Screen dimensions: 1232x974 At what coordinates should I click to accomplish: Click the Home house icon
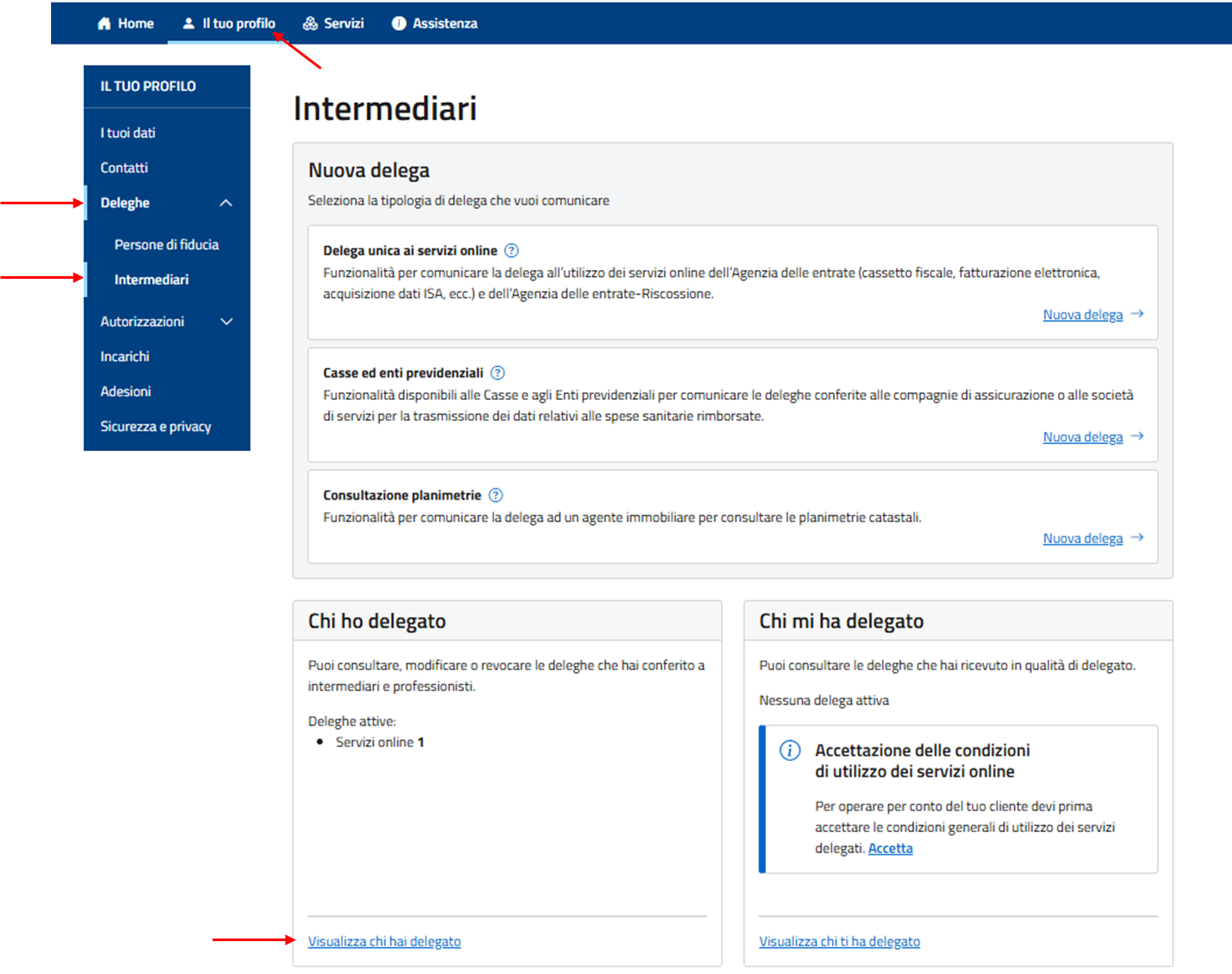[105, 23]
